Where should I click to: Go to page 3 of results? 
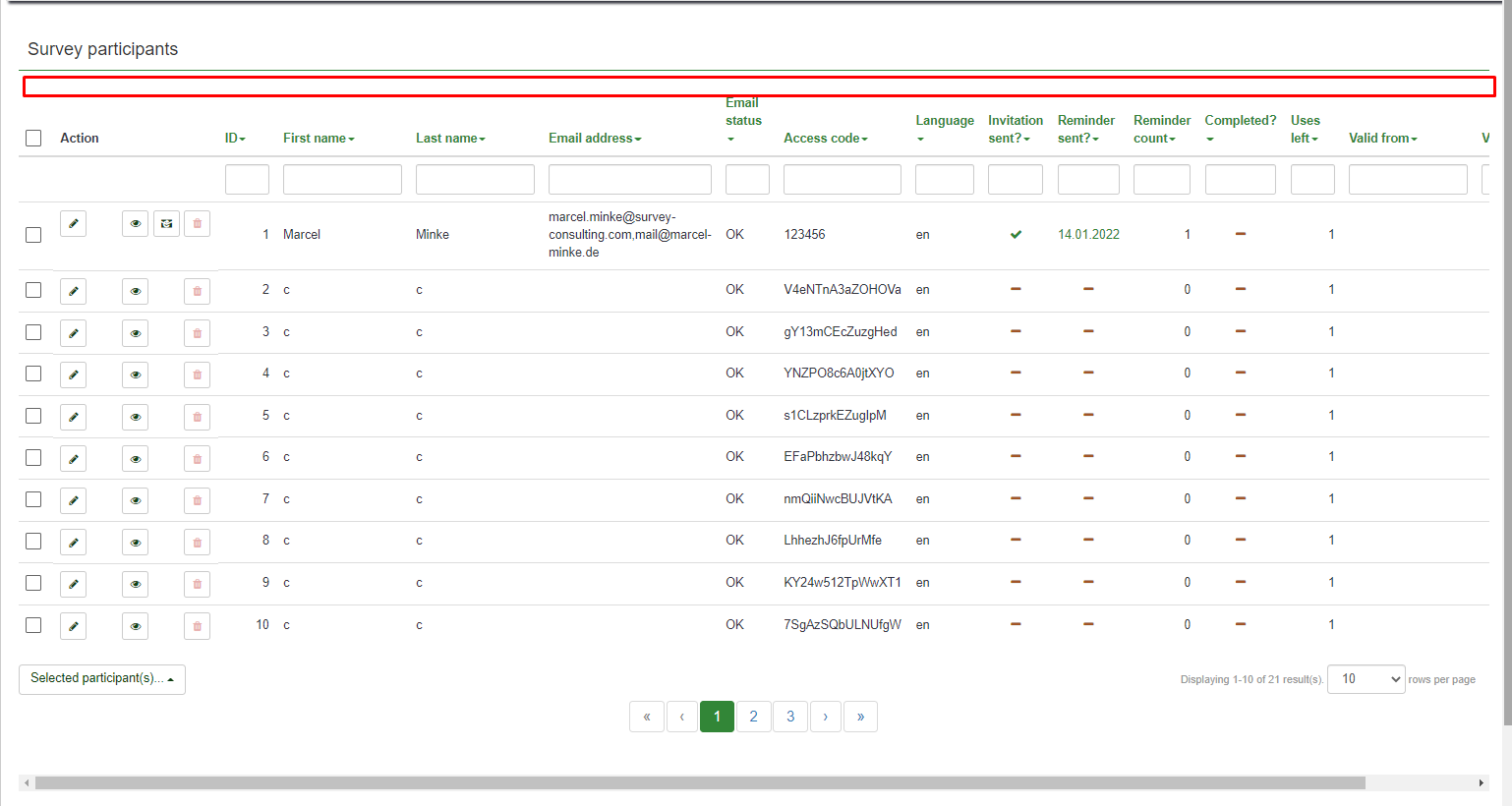790,717
